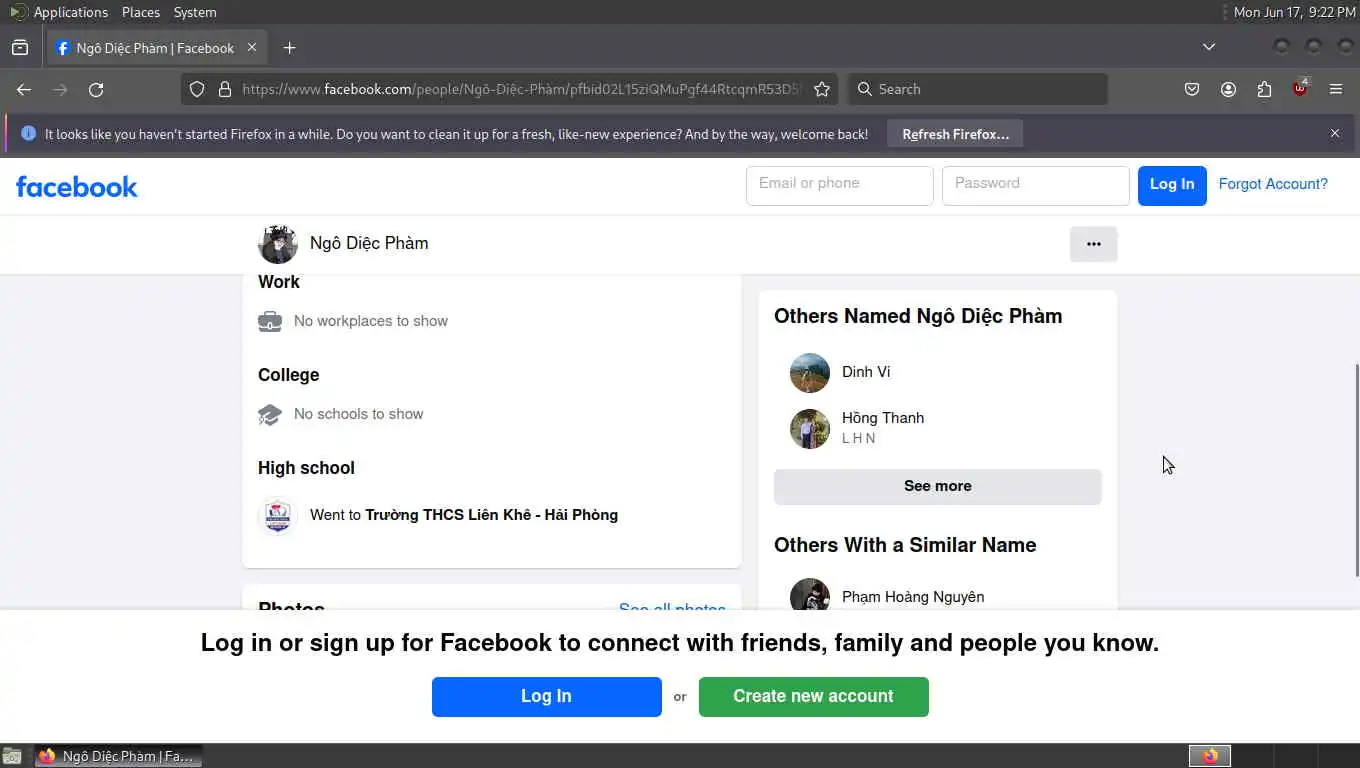
Task: Open a new tab with plus icon
Action: (289, 48)
